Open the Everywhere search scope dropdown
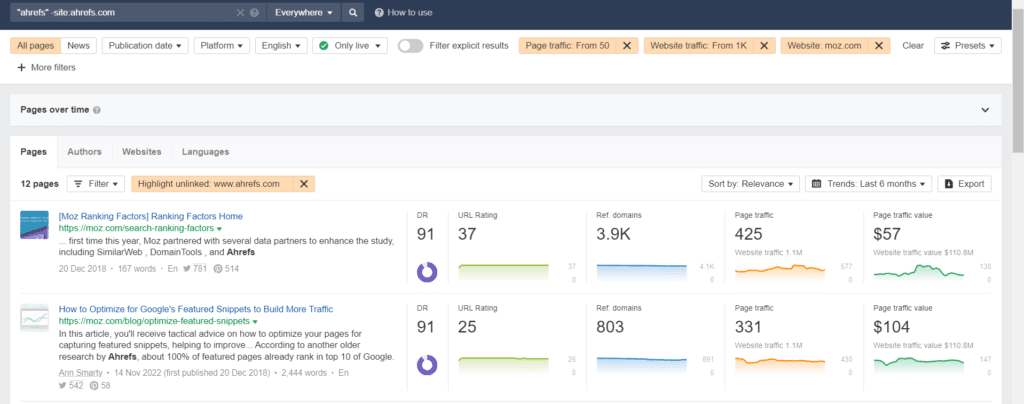Viewport: 1024px width, 404px height. tap(304, 12)
